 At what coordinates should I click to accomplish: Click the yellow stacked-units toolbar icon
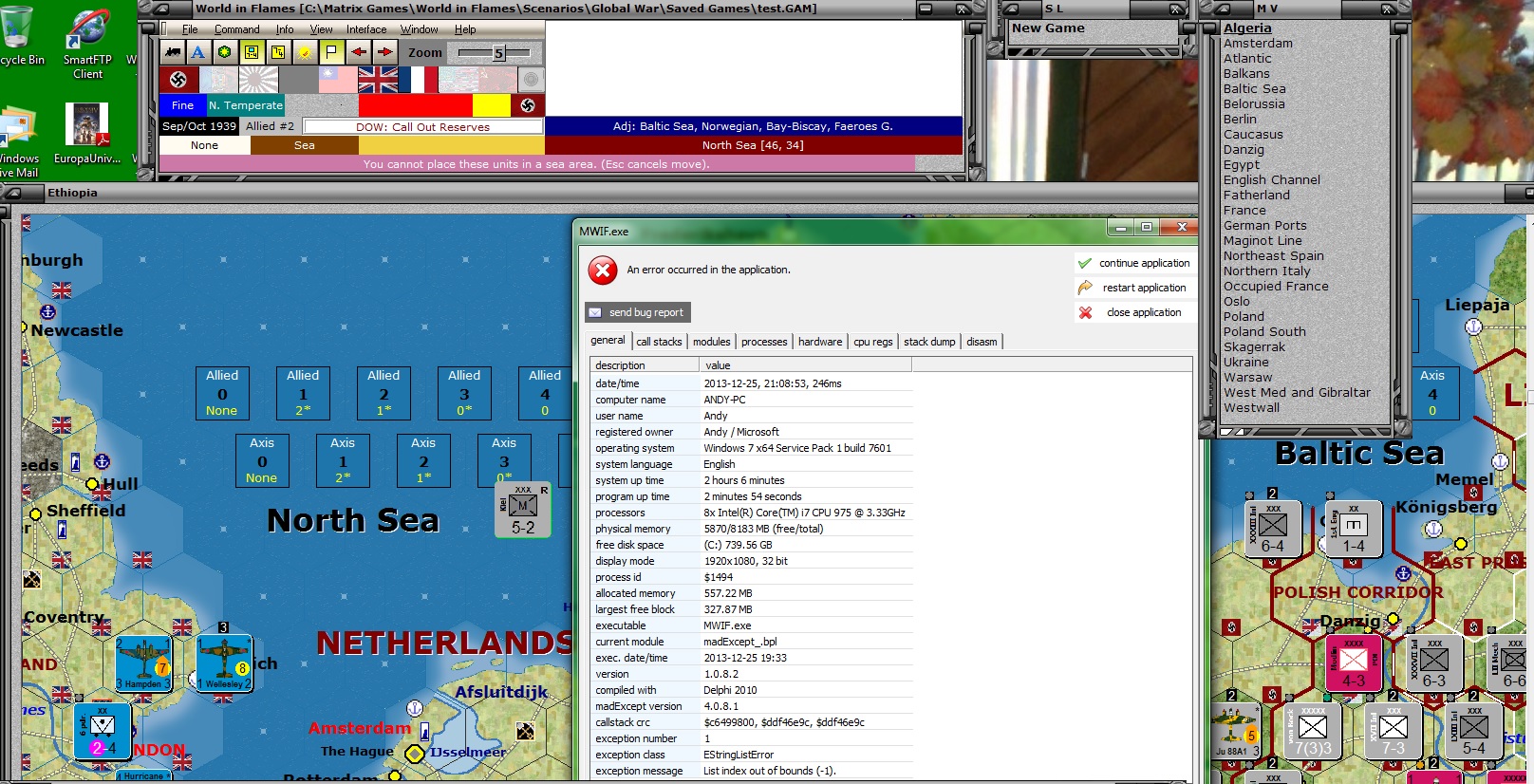278,52
